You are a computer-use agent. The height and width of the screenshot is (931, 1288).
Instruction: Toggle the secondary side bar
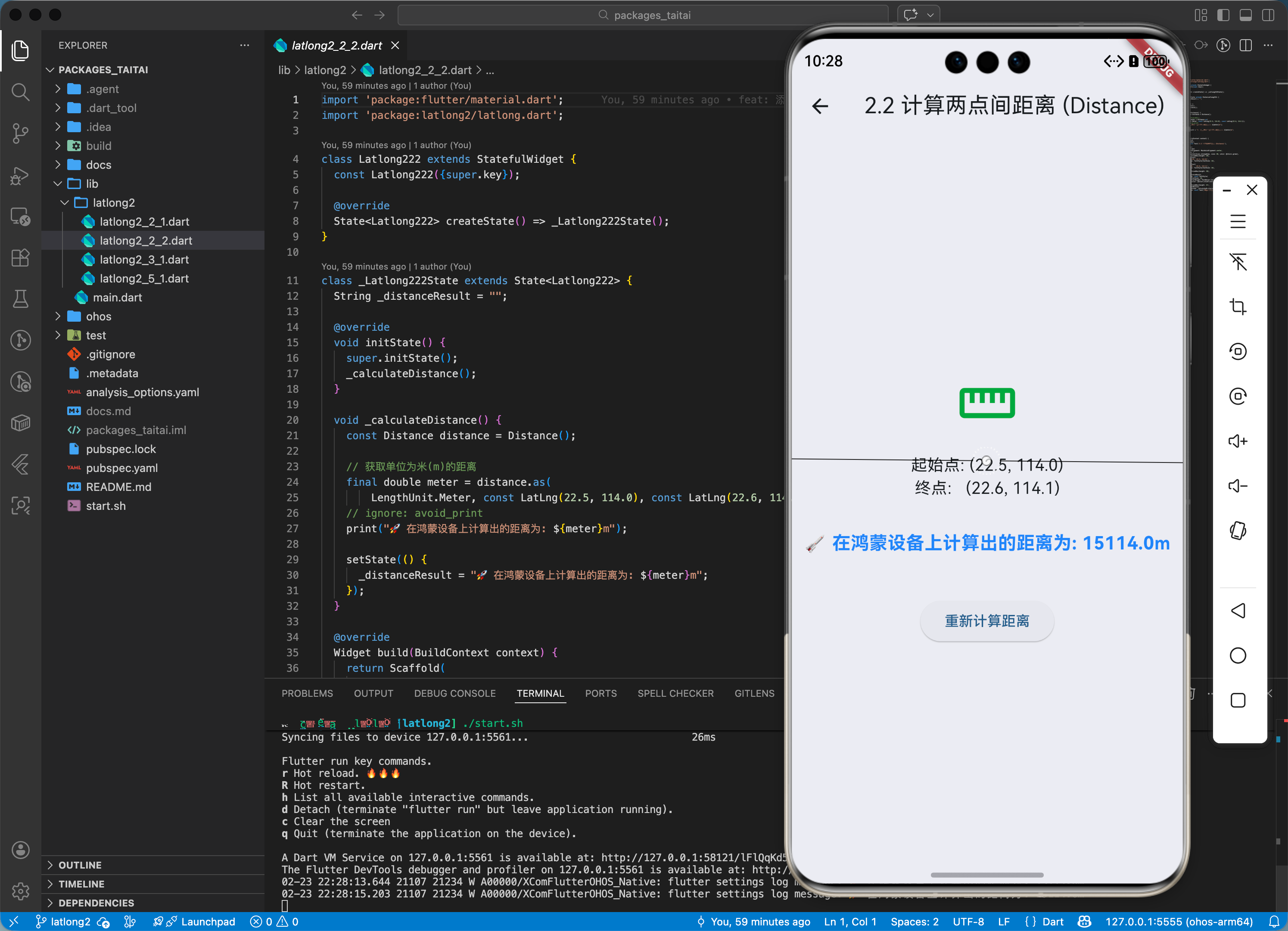pos(1268,15)
